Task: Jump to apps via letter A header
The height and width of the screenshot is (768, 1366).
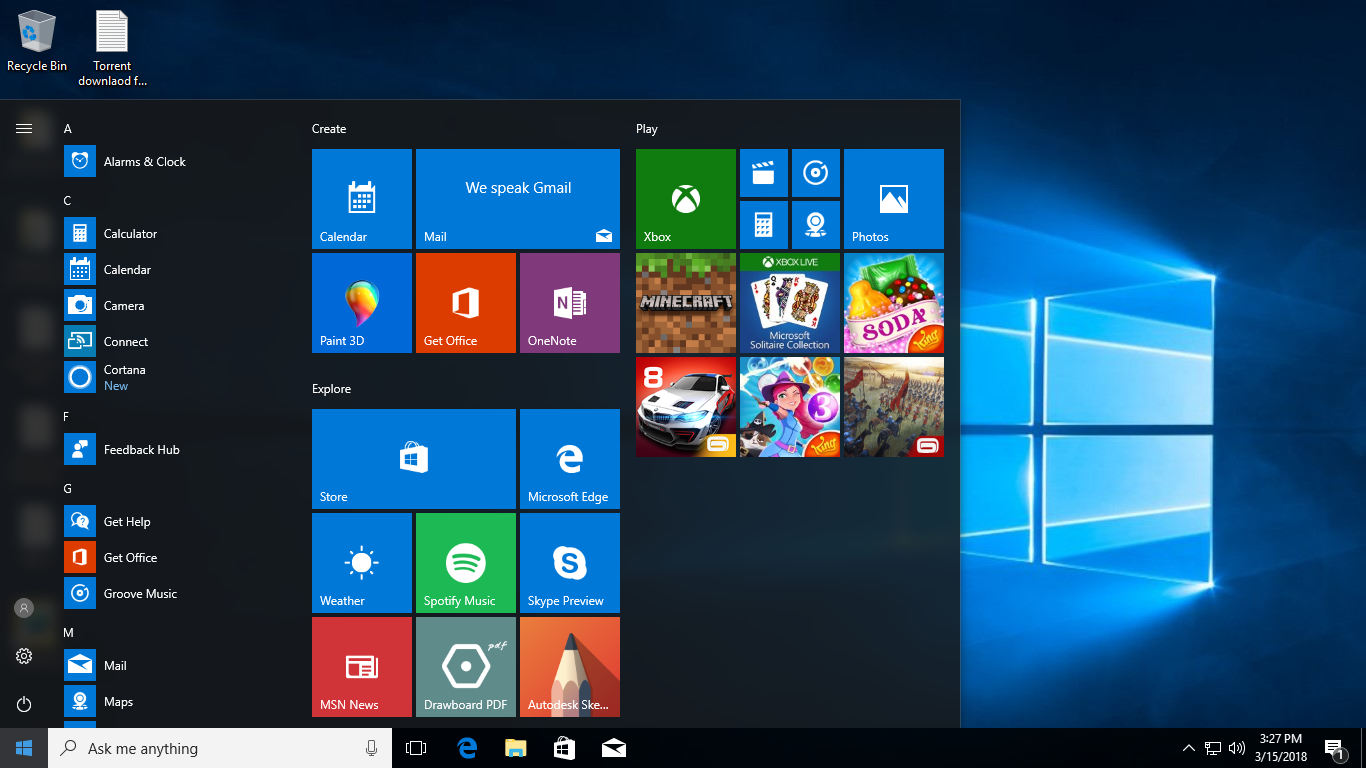Action: point(68,129)
